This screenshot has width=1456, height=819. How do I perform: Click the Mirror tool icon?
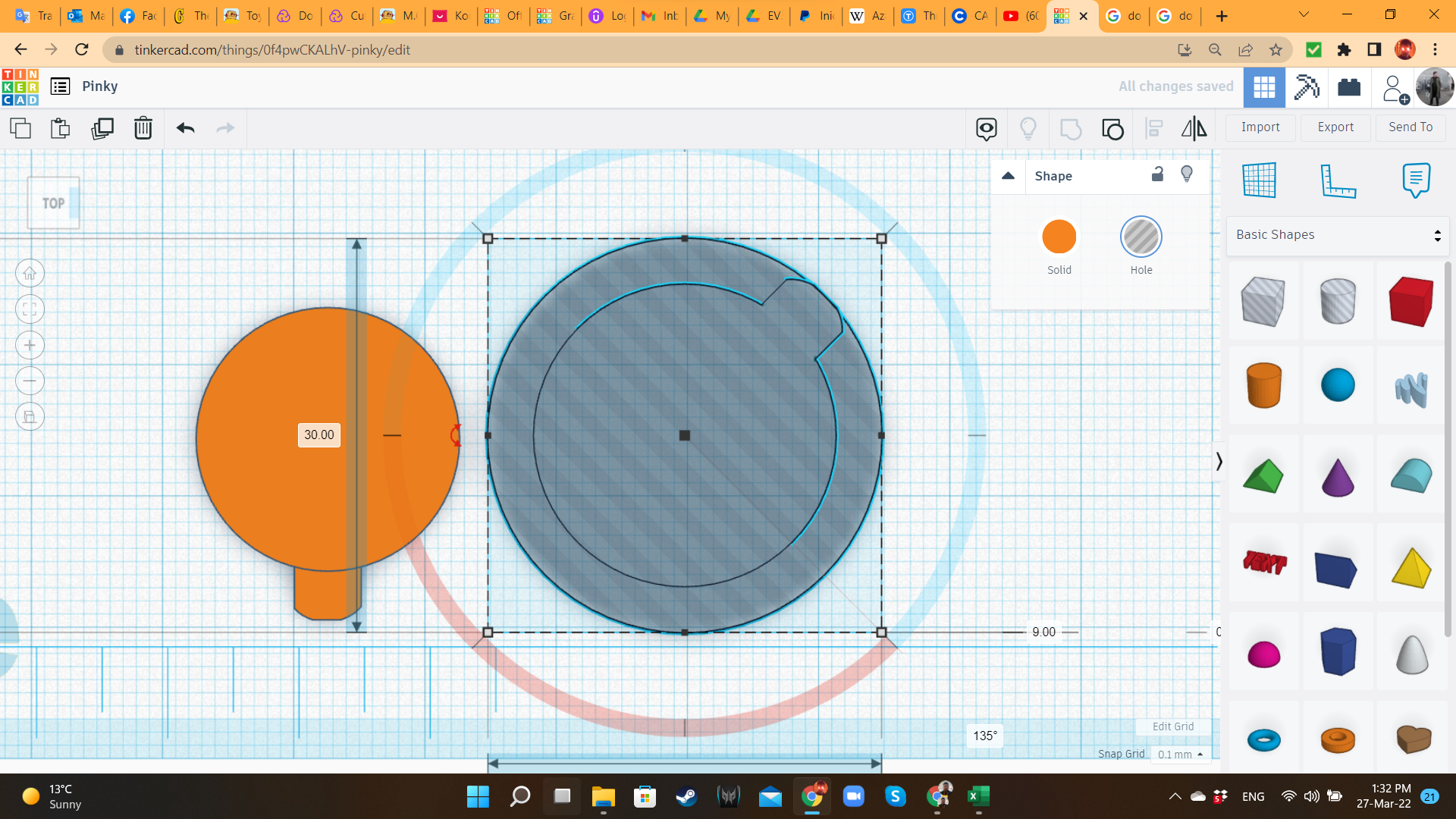point(1194,128)
